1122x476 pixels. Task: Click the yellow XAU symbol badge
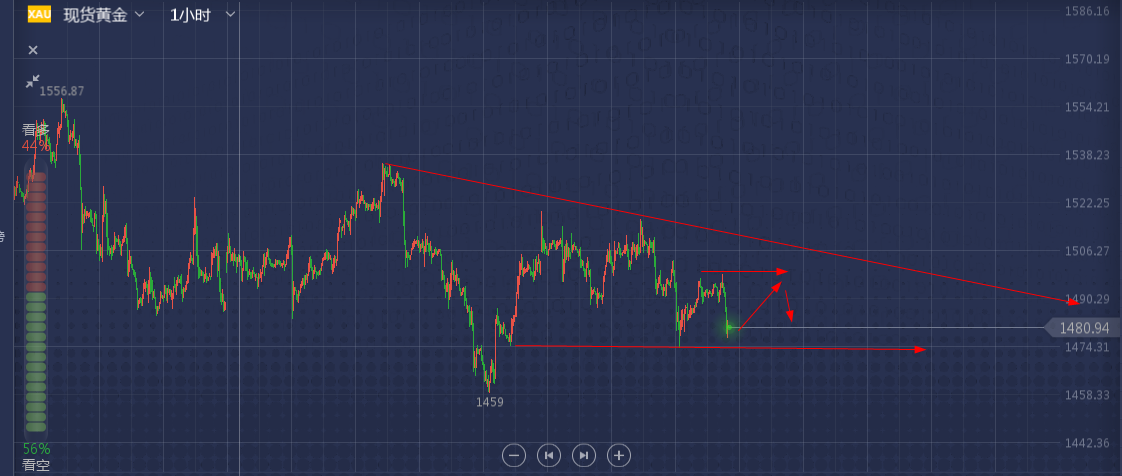click(x=39, y=14)
